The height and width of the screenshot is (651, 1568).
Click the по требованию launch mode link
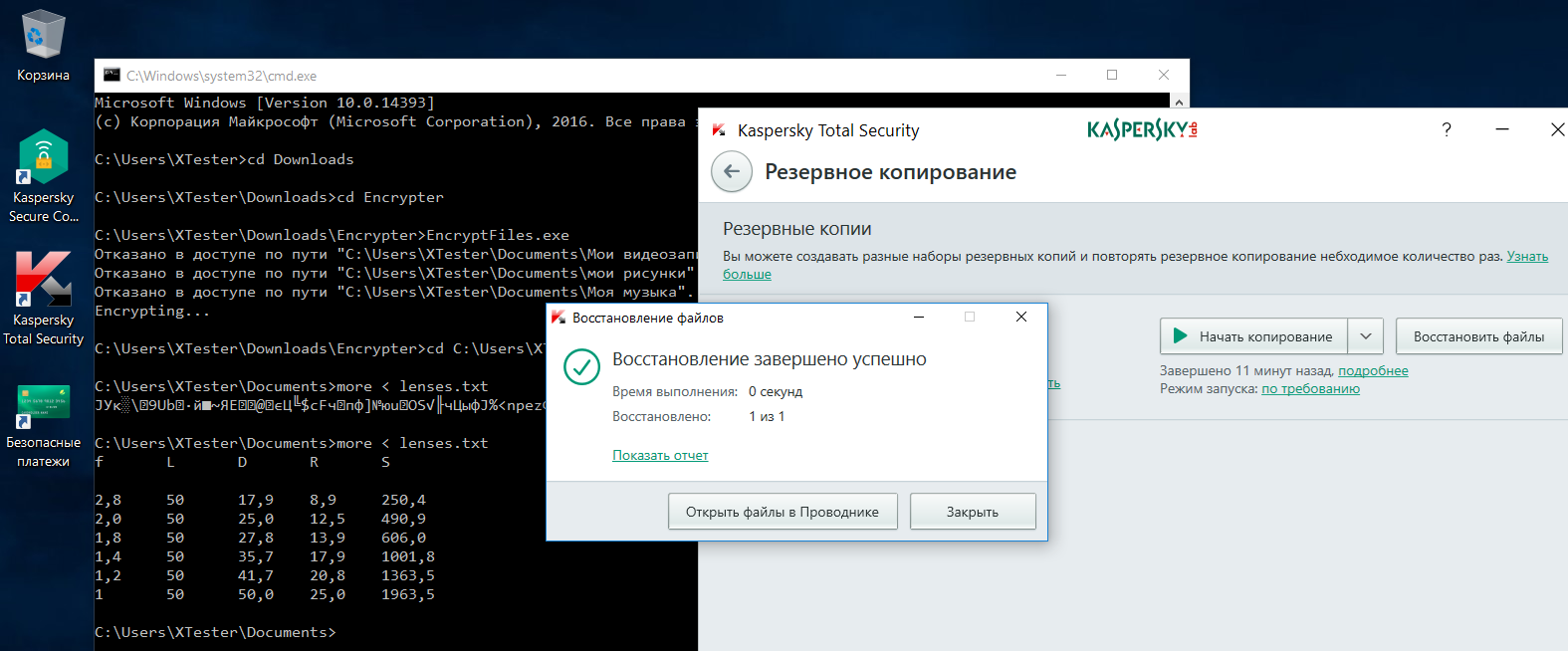(x=1310, y=388)
